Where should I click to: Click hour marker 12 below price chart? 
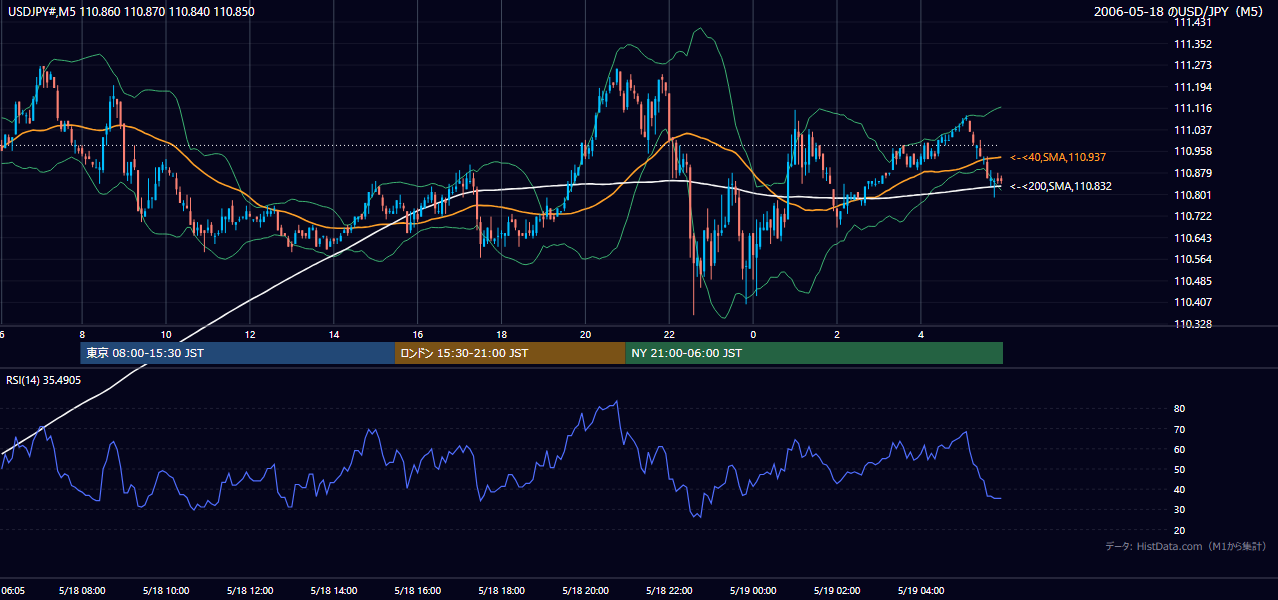(250, 335)
